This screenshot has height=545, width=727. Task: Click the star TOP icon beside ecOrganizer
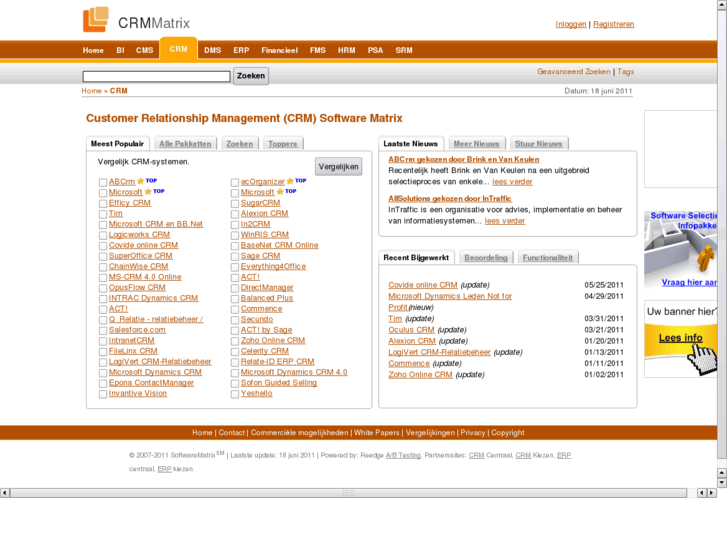click(x=297, y=181)
